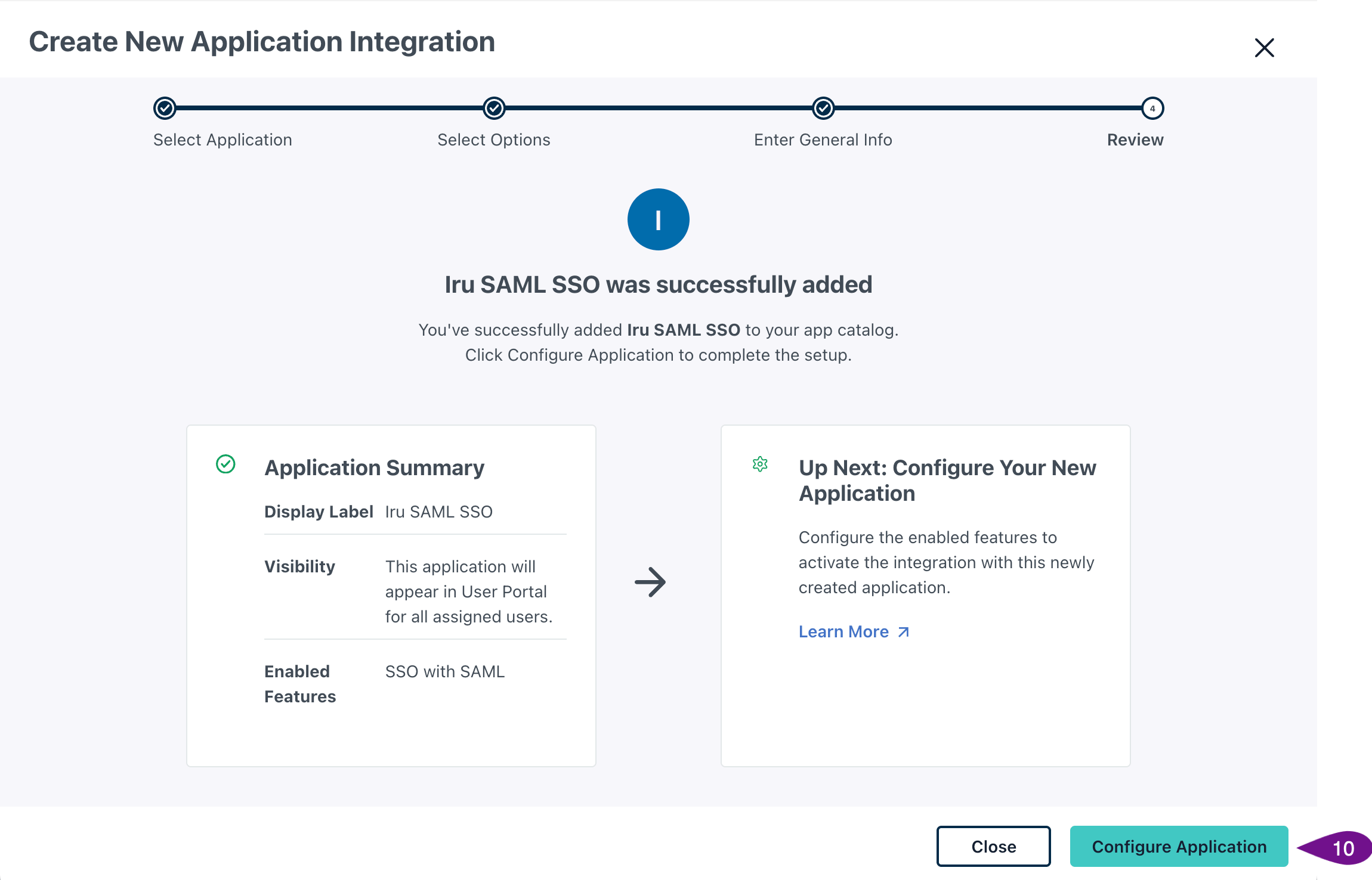Click the Configure Application button
The width and height of the screenshot is (1372, 880).
[x=1179, y=846]
